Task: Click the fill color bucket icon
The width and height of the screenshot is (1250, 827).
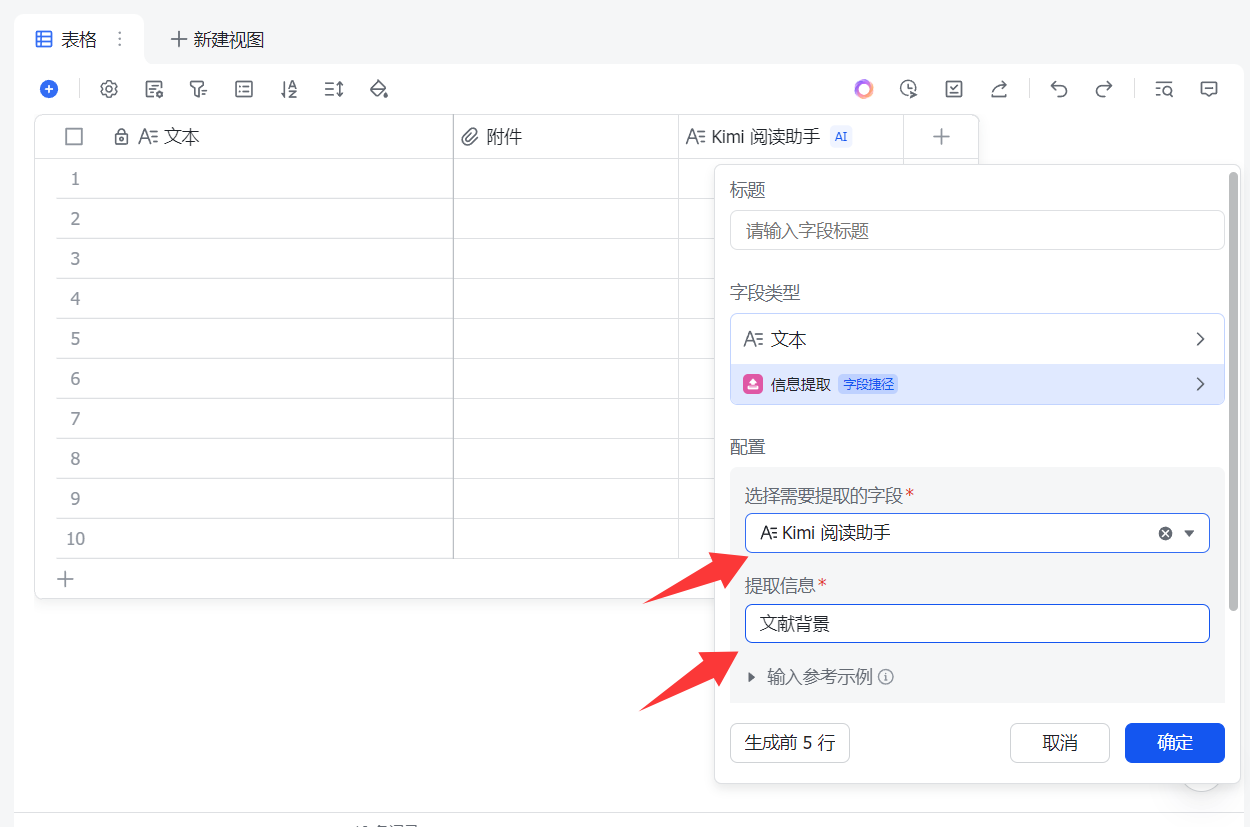Action: coord(379,89)
